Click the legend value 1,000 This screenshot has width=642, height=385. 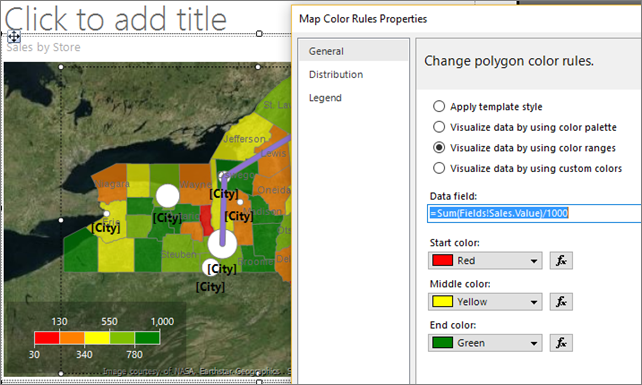point(163,322)
